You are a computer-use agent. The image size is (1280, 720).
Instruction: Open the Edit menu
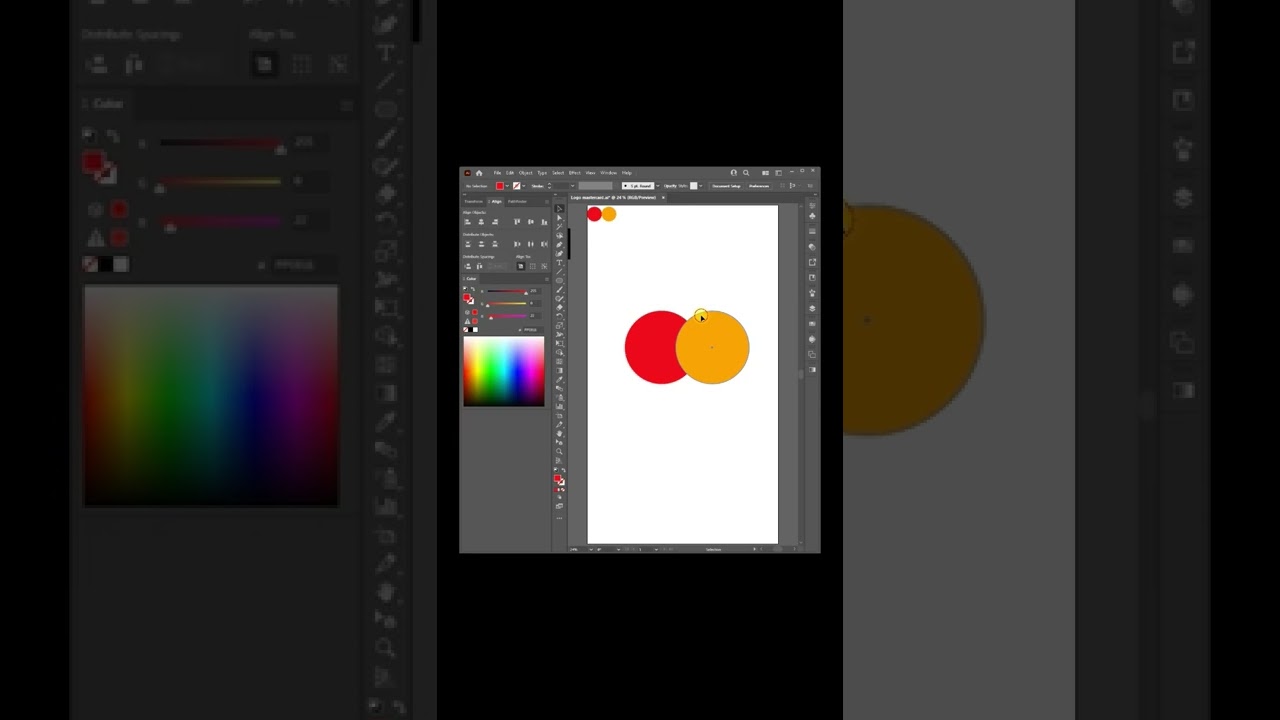click(510, 173)
